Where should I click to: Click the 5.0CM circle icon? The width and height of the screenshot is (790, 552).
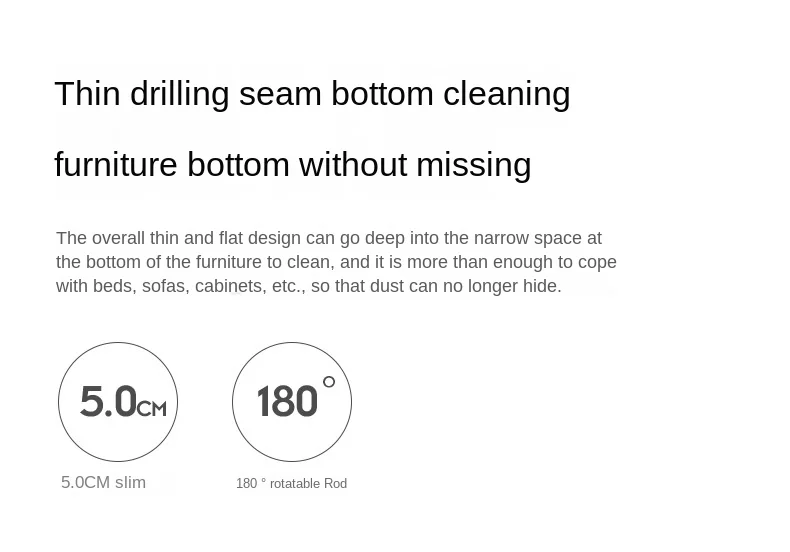click(118, 402)
